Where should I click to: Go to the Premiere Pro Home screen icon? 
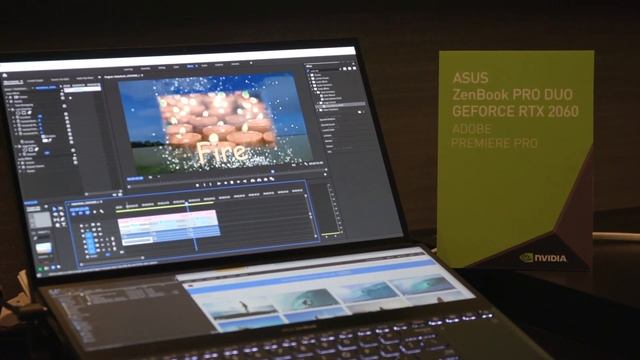click(x=4, y=75)
